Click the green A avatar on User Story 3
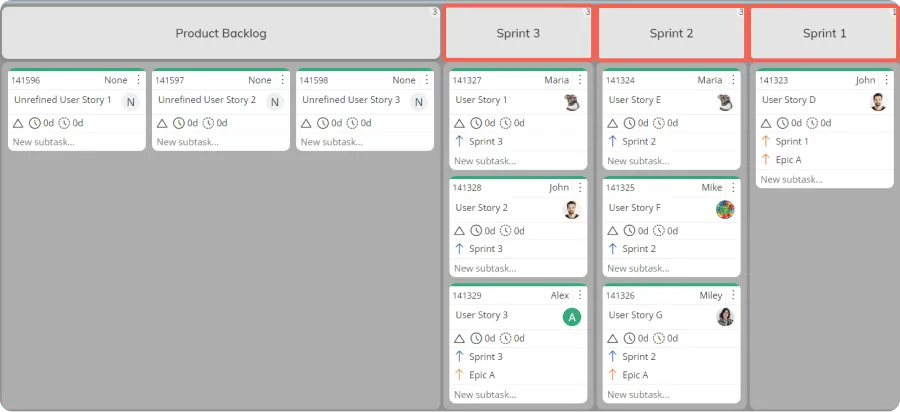The height and width of the screenshot is (412, 900). (572, 317)
